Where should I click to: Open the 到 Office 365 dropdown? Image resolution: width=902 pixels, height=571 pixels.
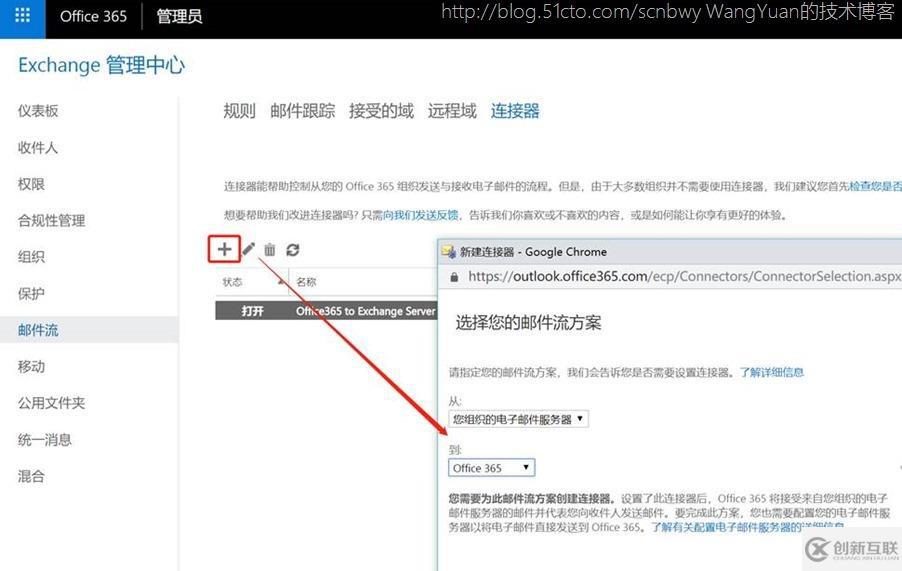point(491,467)
